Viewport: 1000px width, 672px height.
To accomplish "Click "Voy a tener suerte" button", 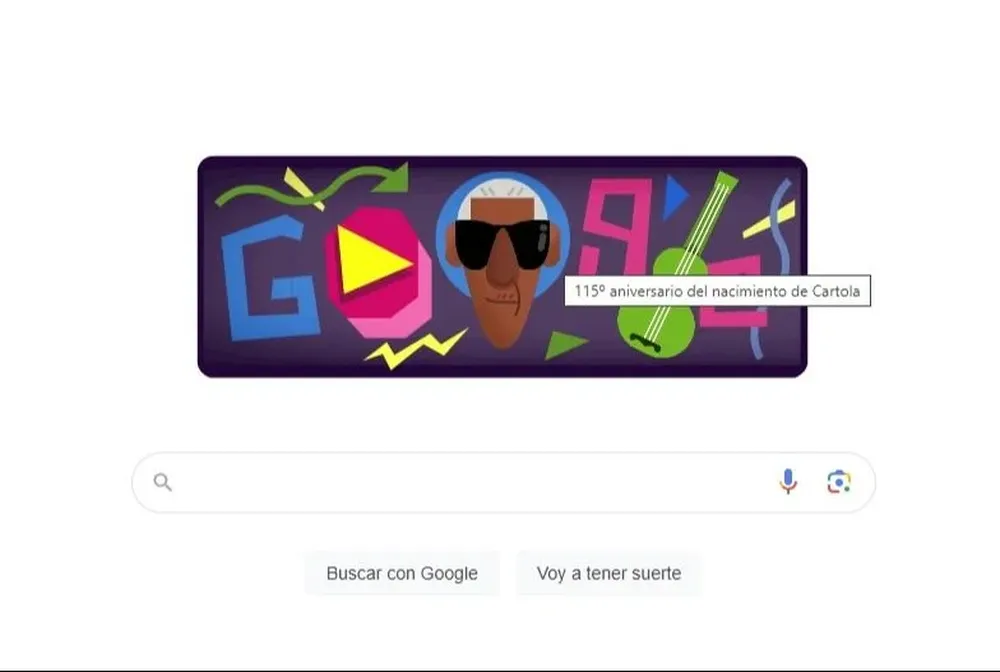I will coord(609,573).
